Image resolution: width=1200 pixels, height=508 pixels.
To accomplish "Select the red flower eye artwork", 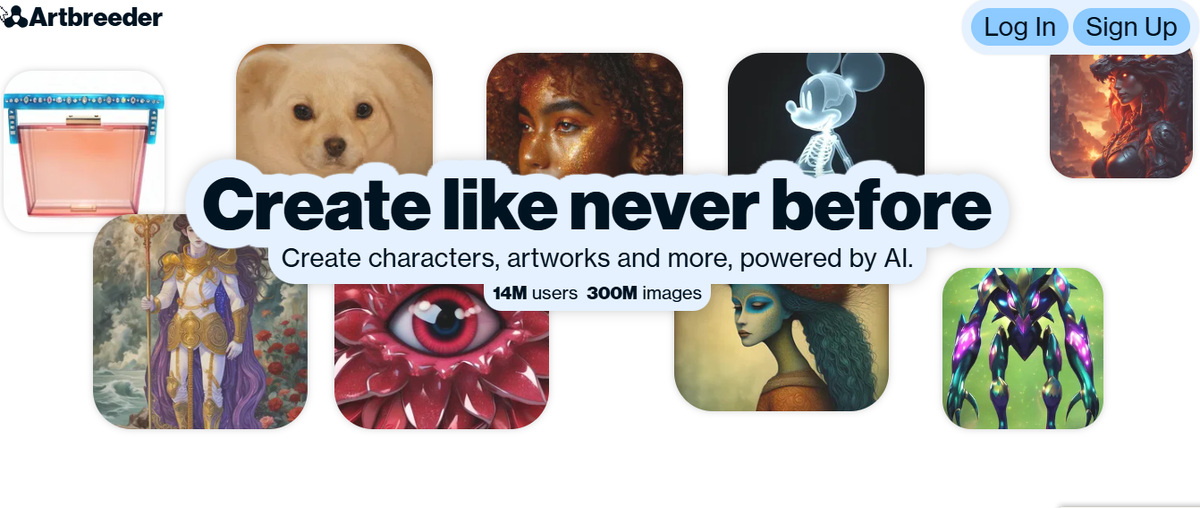I will [441, 356].
